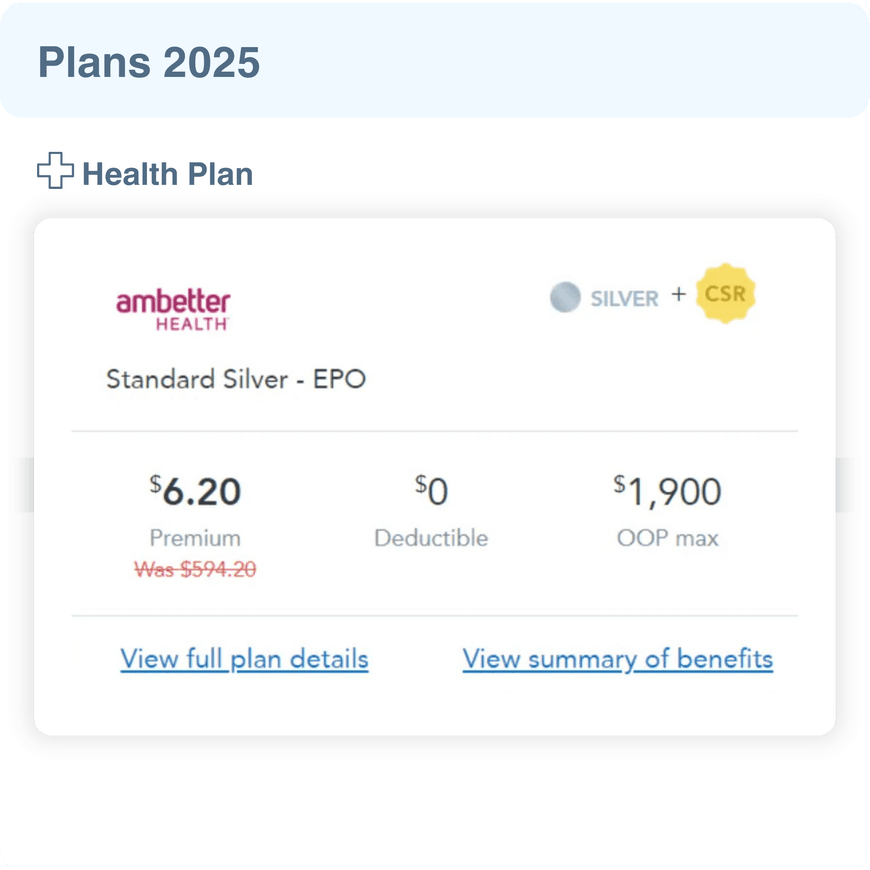Screen dimensions: 870x870
Task: Click the CSR text inside yellow badge
Action: click(725, 294)
